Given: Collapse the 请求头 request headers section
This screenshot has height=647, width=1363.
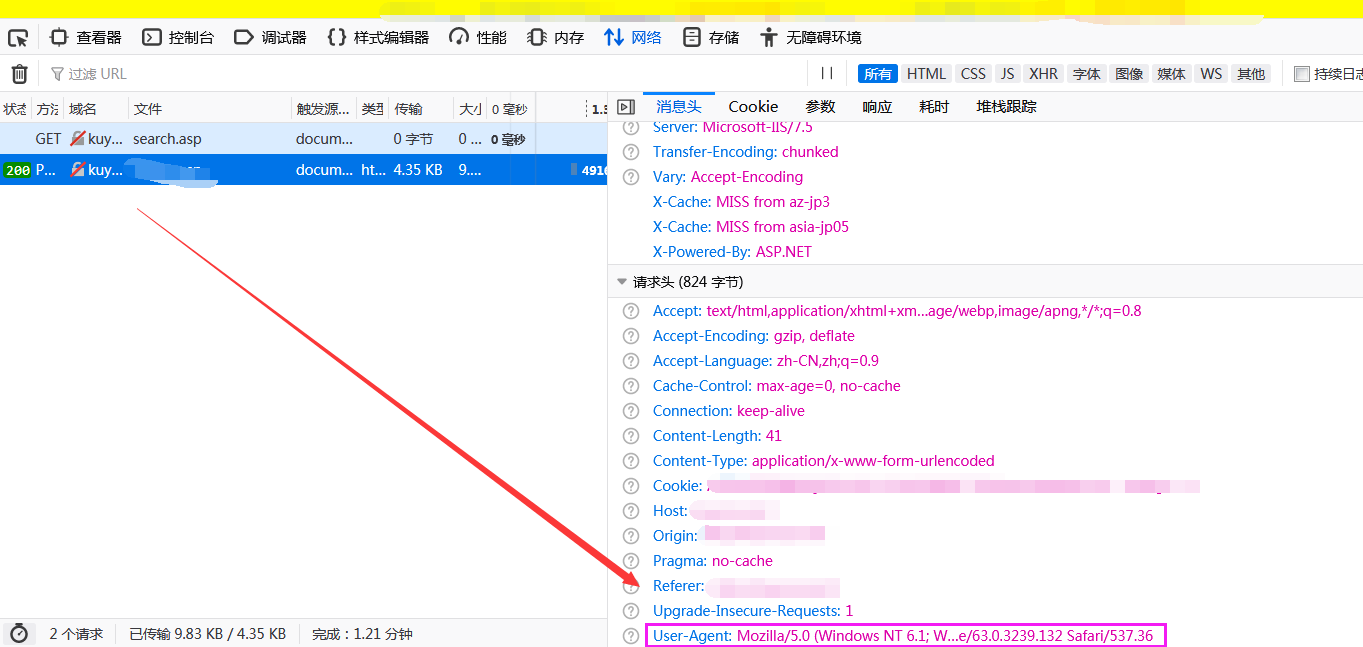Looking at the screenshot, I should pyautogui.click(x=622, y=282).
